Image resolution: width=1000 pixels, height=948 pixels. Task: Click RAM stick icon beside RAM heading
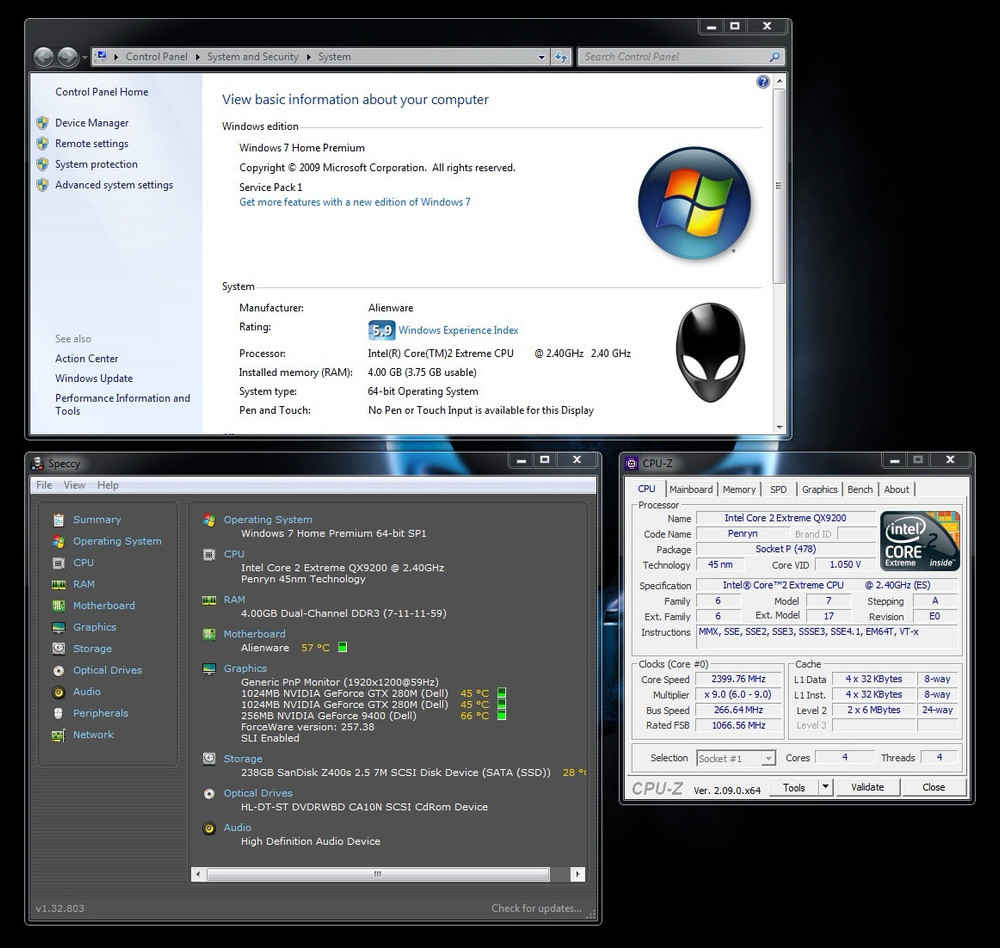209,600
